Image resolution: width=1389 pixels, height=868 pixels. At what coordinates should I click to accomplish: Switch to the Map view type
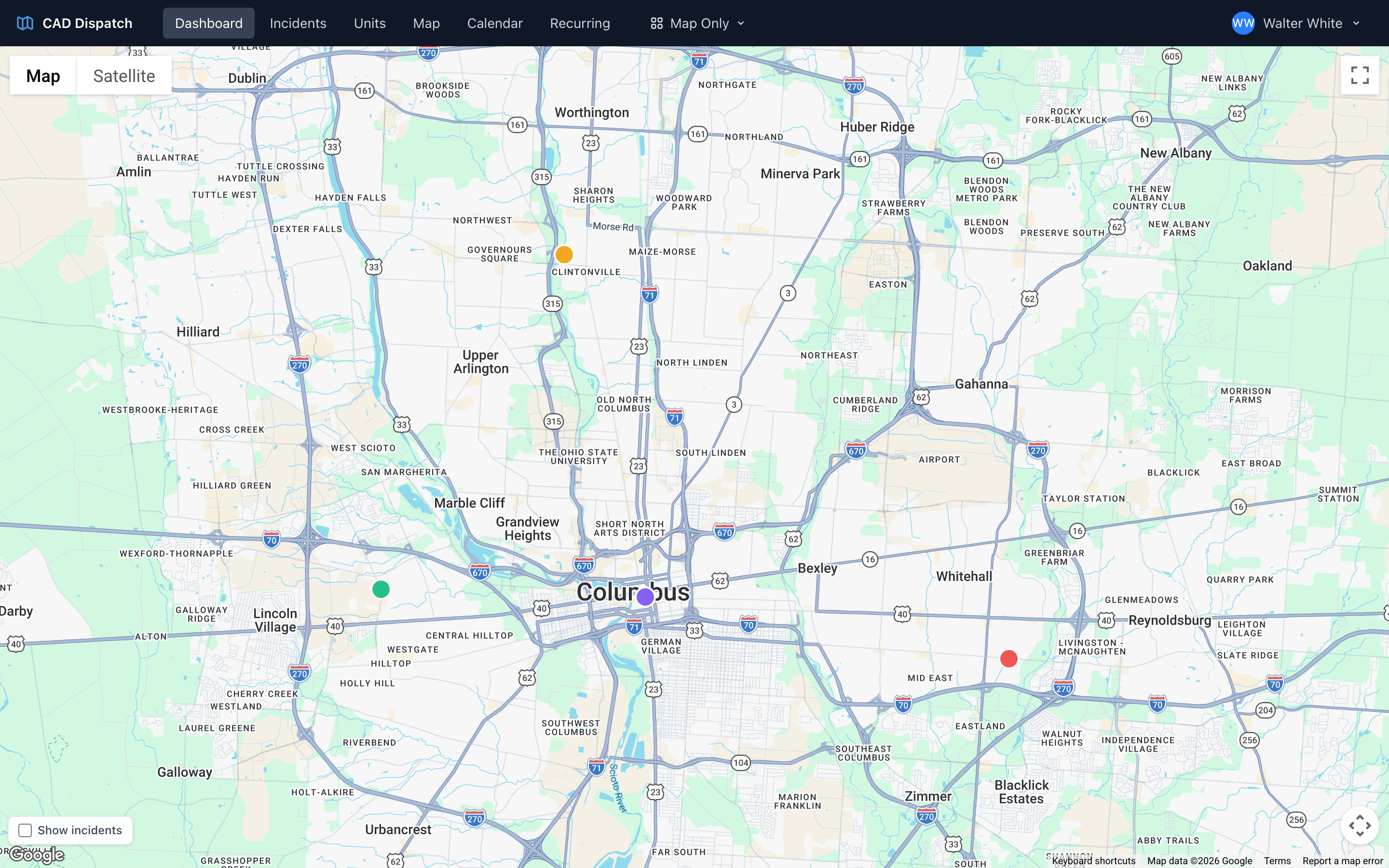click(x=43, y=75)
